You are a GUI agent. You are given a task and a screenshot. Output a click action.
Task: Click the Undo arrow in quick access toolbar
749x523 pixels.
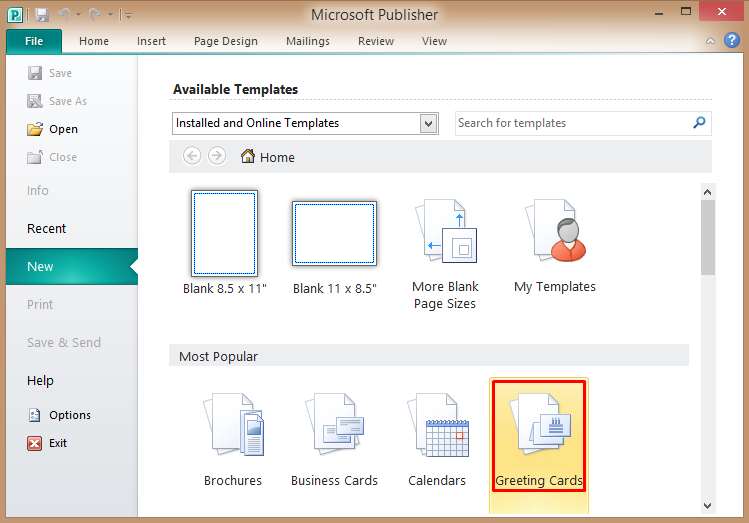(x=64, y=15)
